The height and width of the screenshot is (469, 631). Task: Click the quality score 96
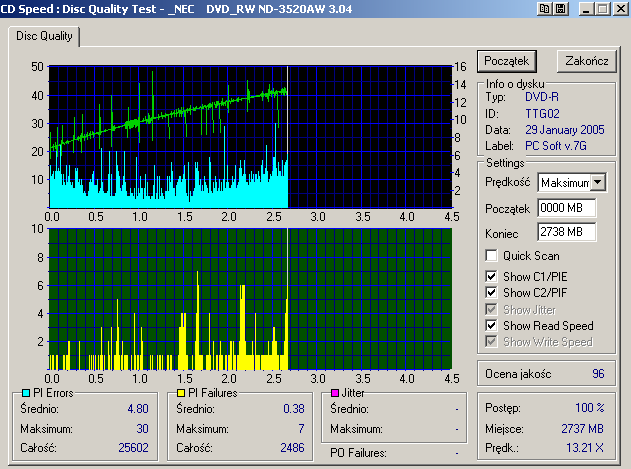[x=598, y=374]
